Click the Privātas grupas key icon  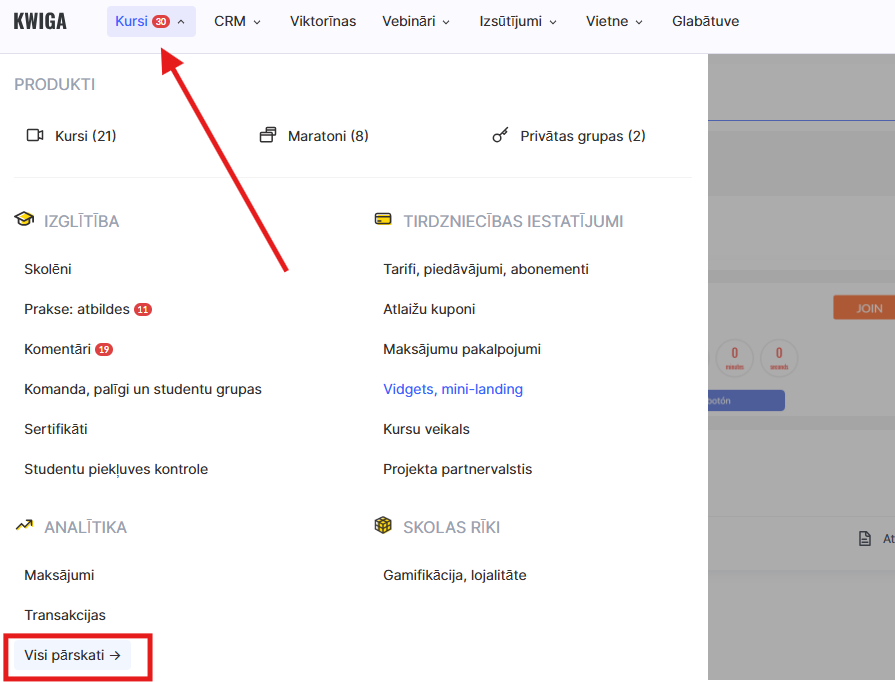[x=501, y=136]
